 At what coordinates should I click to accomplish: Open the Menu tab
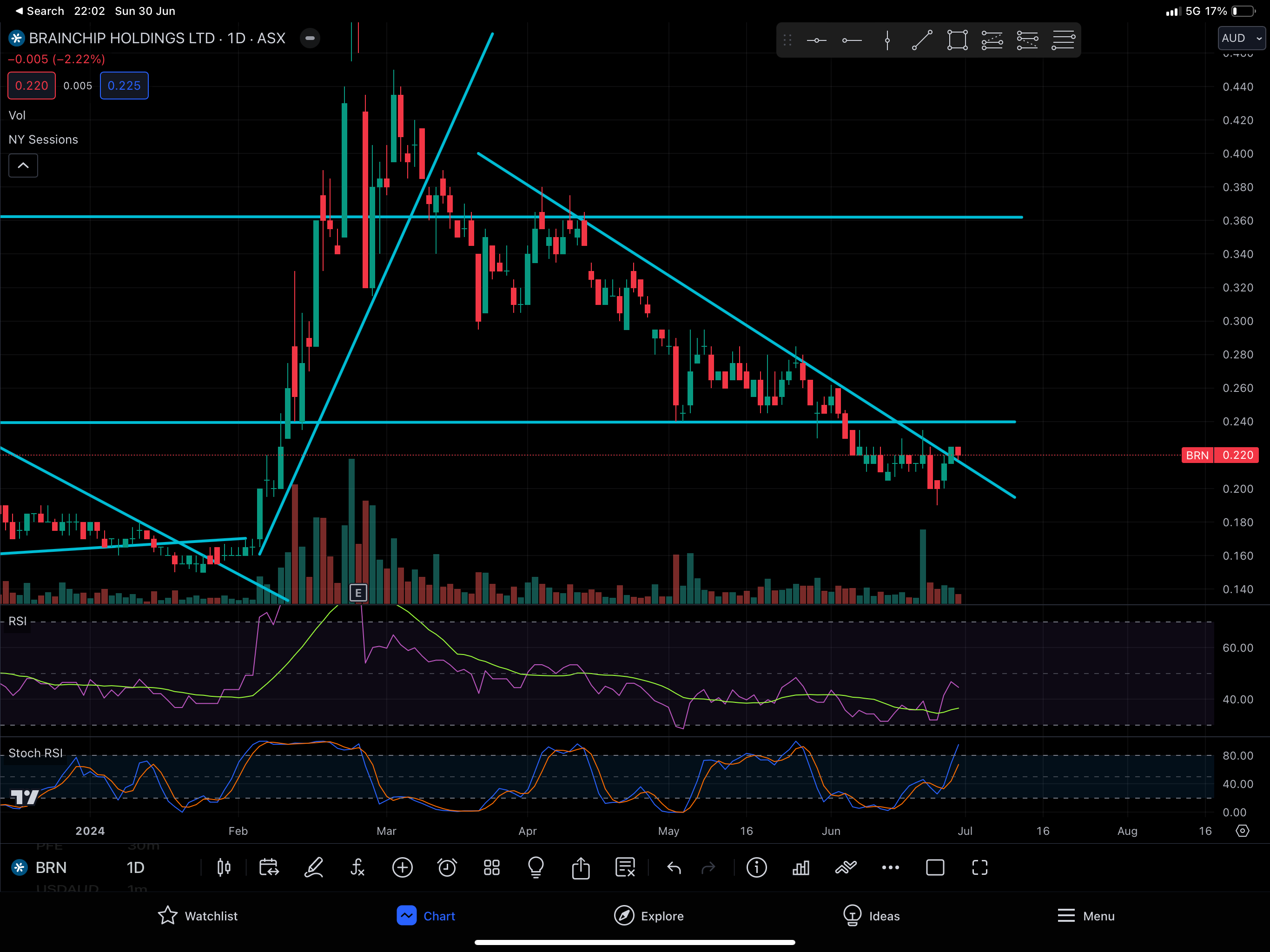tap(1086, 915)
